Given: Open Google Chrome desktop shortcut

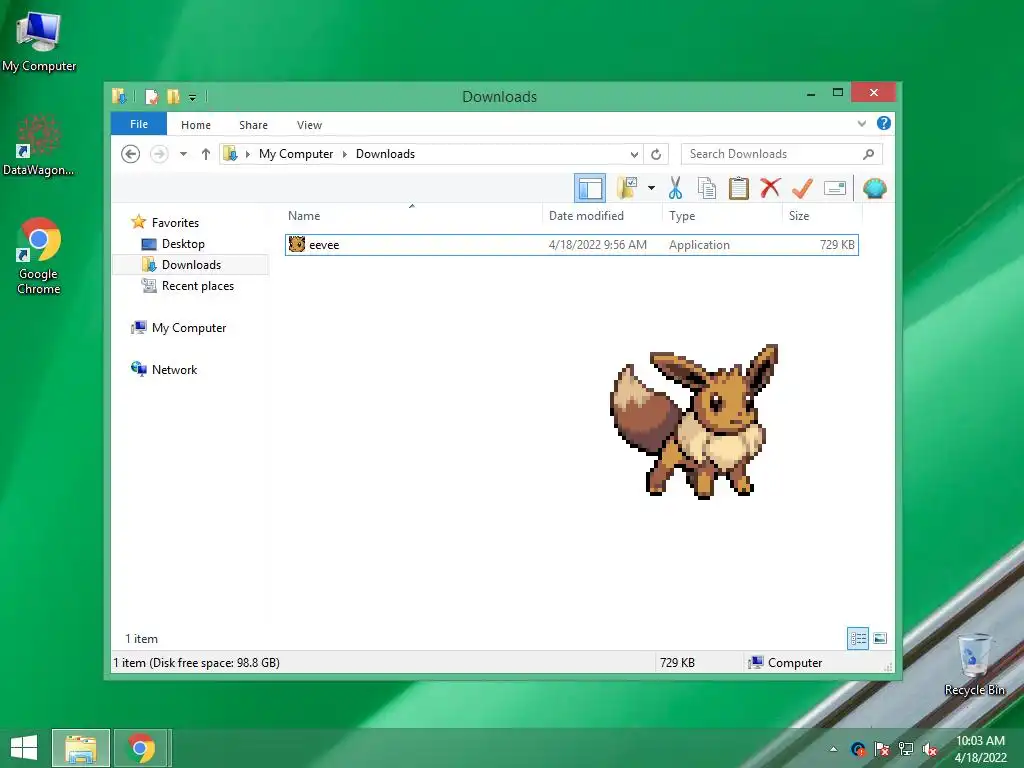Looking at the screenshot, I should 39,255.
